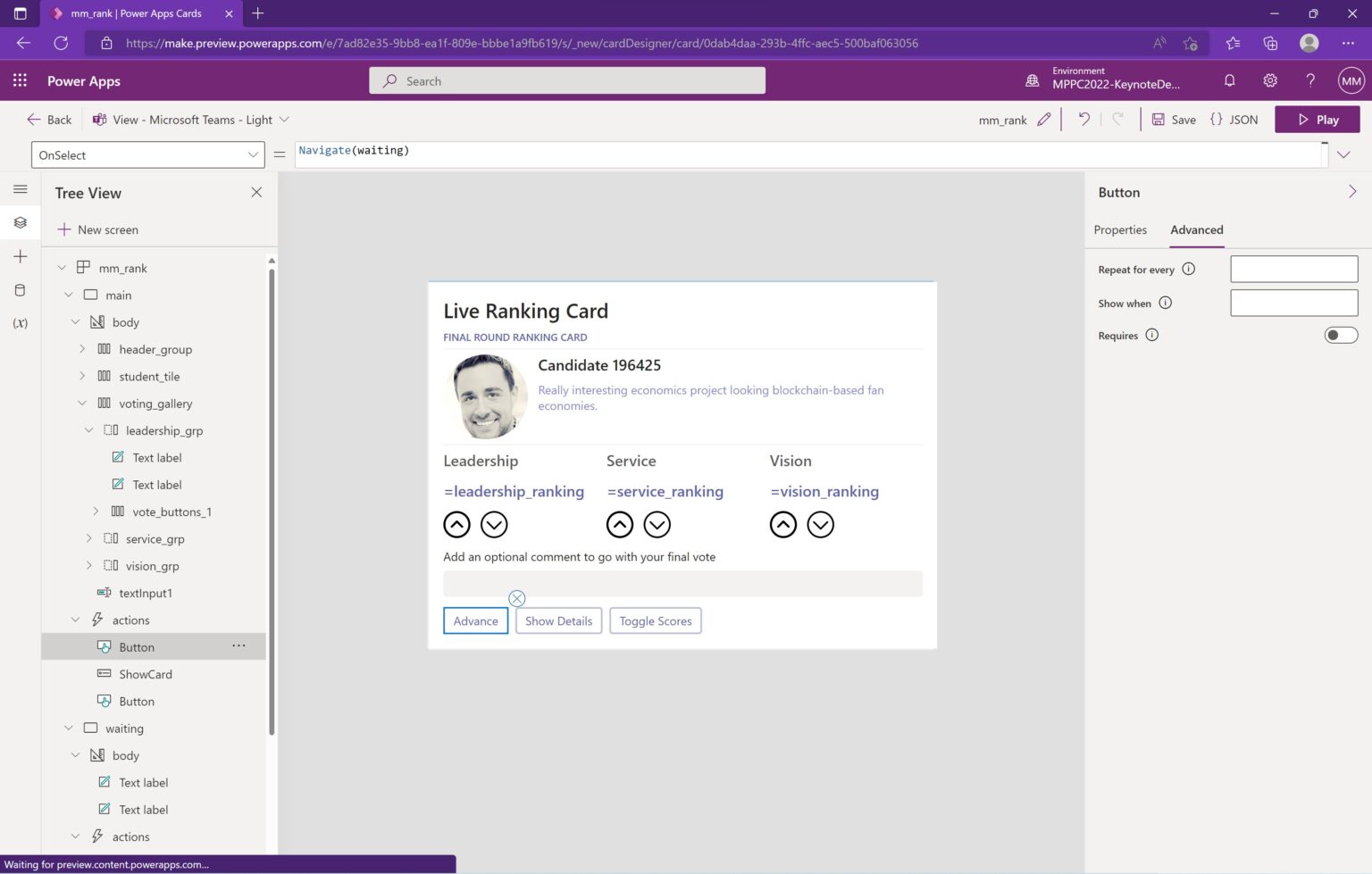The height and width of the screenshot is (874, 1372).
Task: Open the OnSelect property dropdown
Action: [253, 154]
